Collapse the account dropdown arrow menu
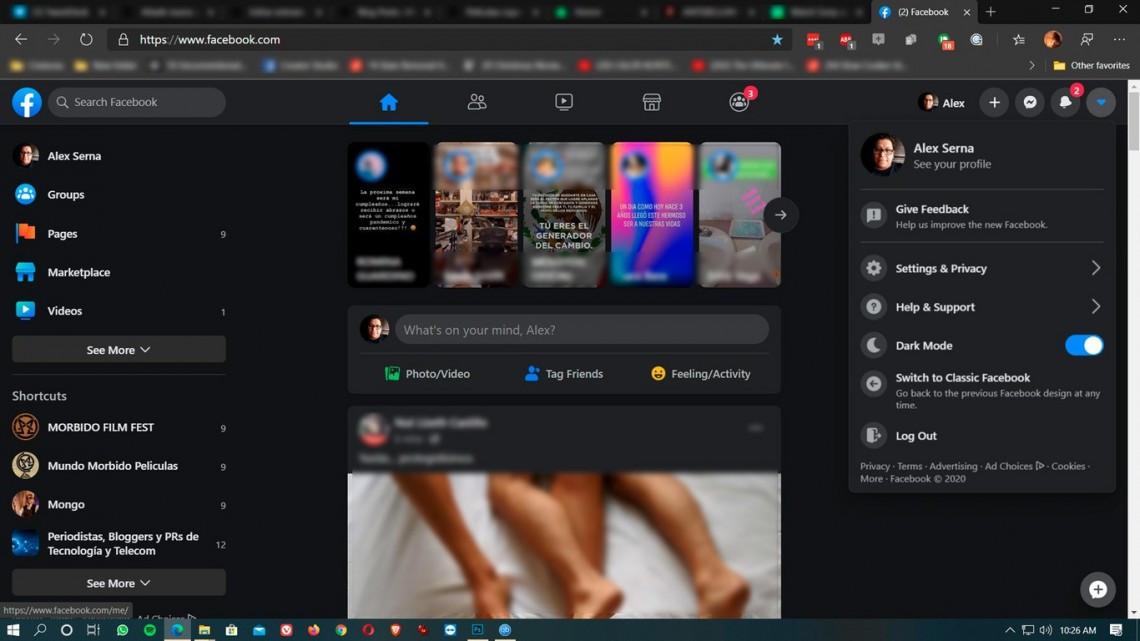 [1101, 102]
